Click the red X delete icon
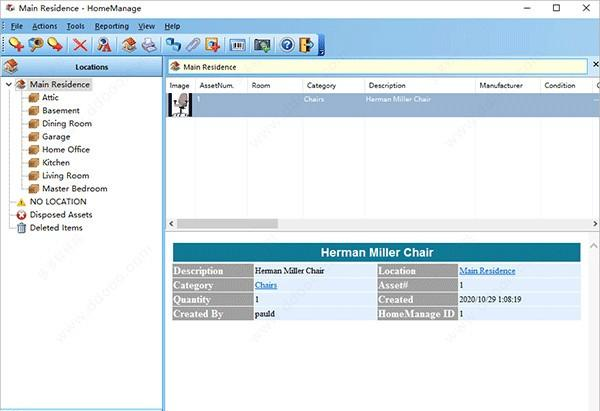The image size is (600, 411). (80, 45)
